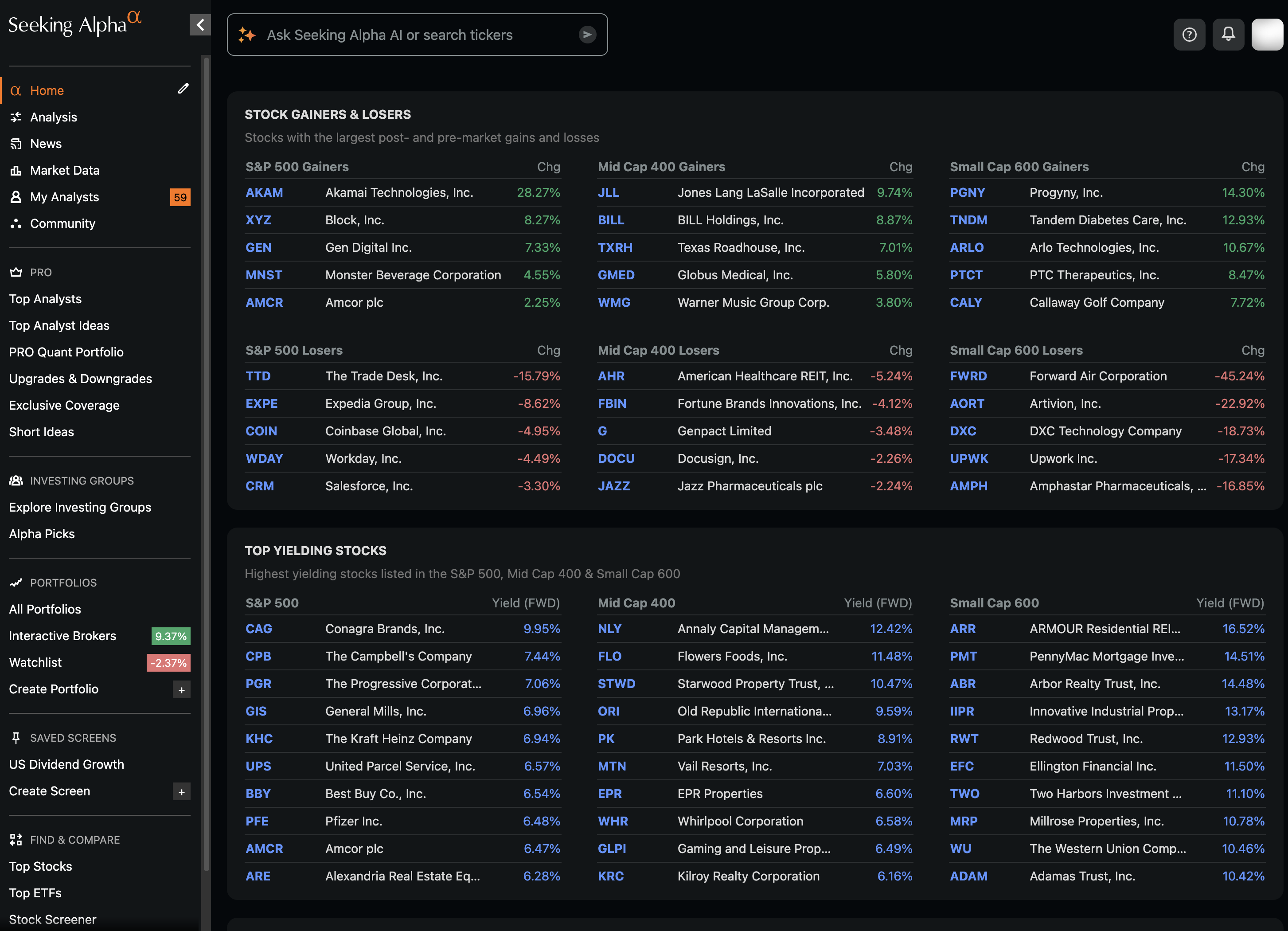Click the AKAM ticker in S&P 500 Gainers
The width and height of the screenshot is (1288, 931).
264,192
